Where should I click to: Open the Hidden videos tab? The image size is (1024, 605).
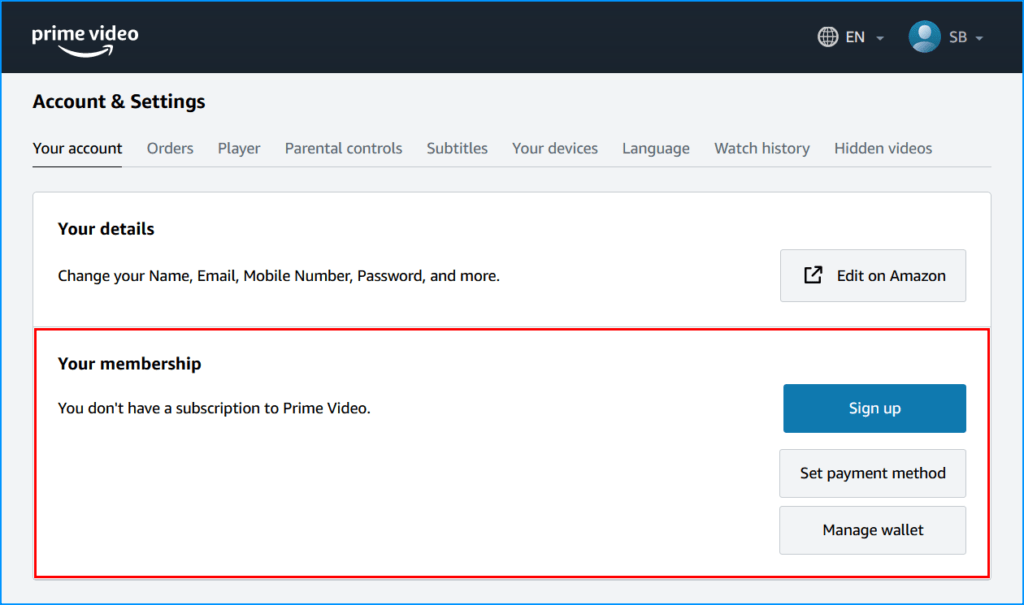point(883,148)
